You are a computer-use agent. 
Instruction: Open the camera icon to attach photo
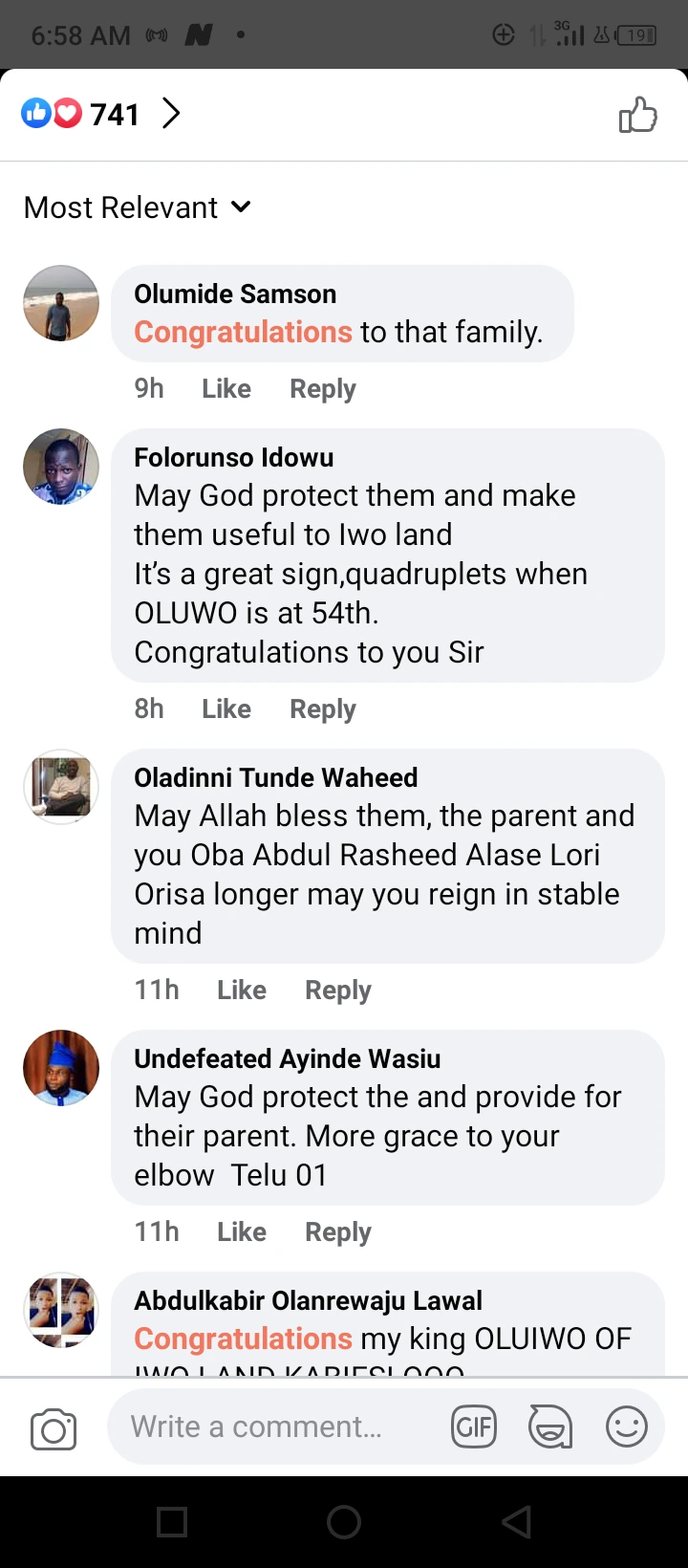click(54, 1429)
